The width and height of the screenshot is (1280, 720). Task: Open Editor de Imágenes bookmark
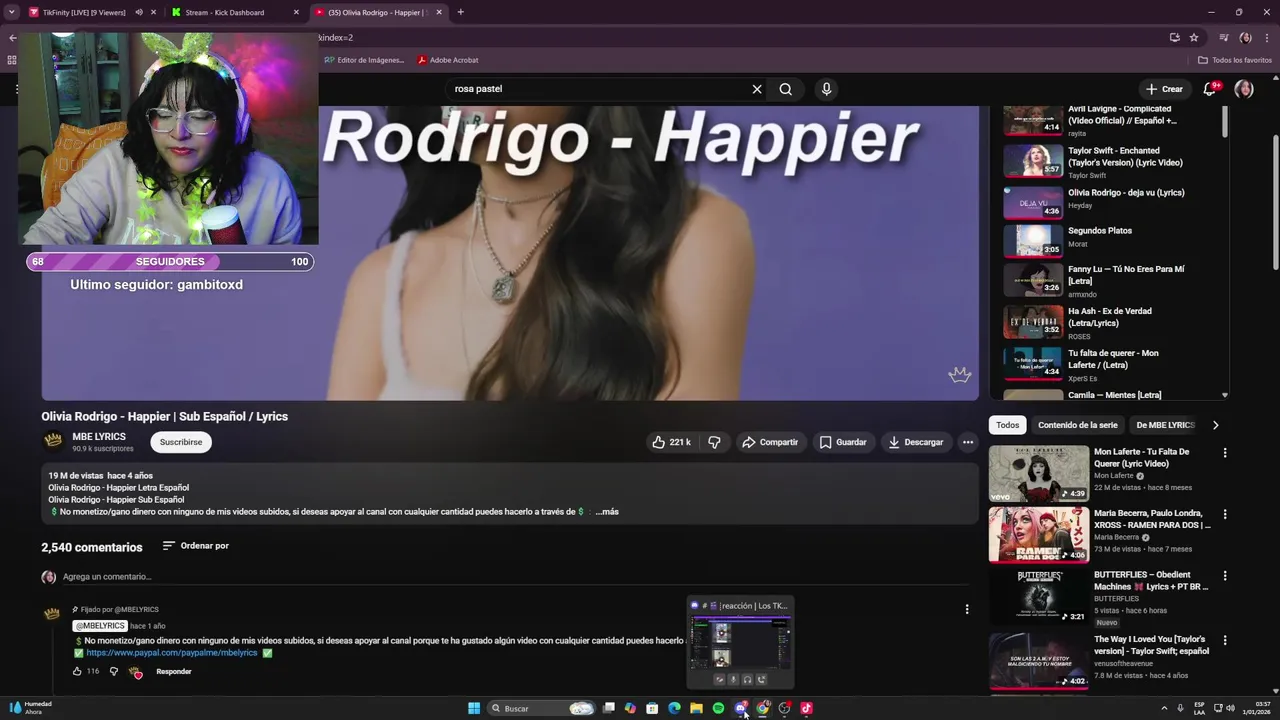[364, 60]
